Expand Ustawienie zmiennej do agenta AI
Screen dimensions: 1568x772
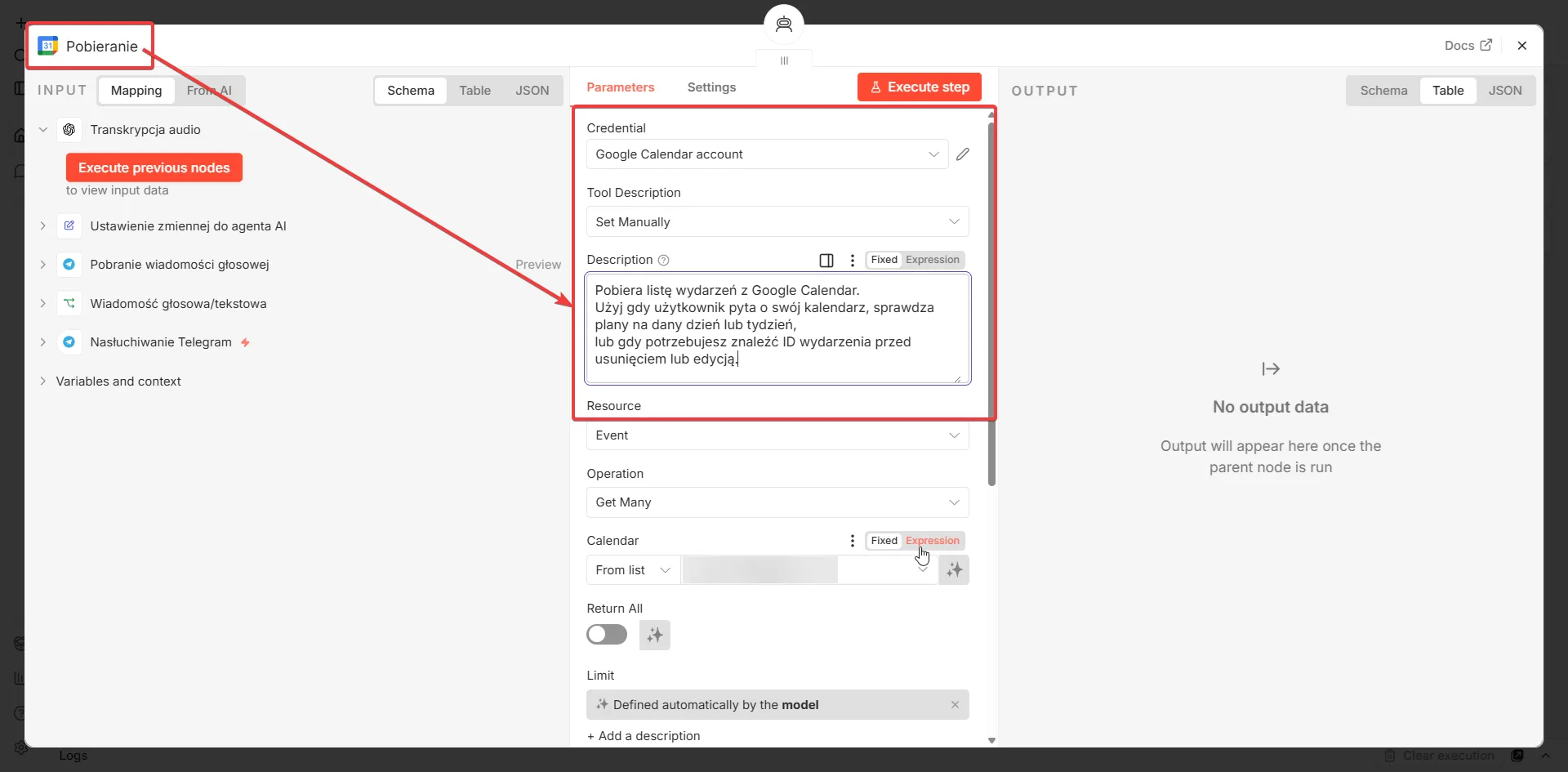43,226
